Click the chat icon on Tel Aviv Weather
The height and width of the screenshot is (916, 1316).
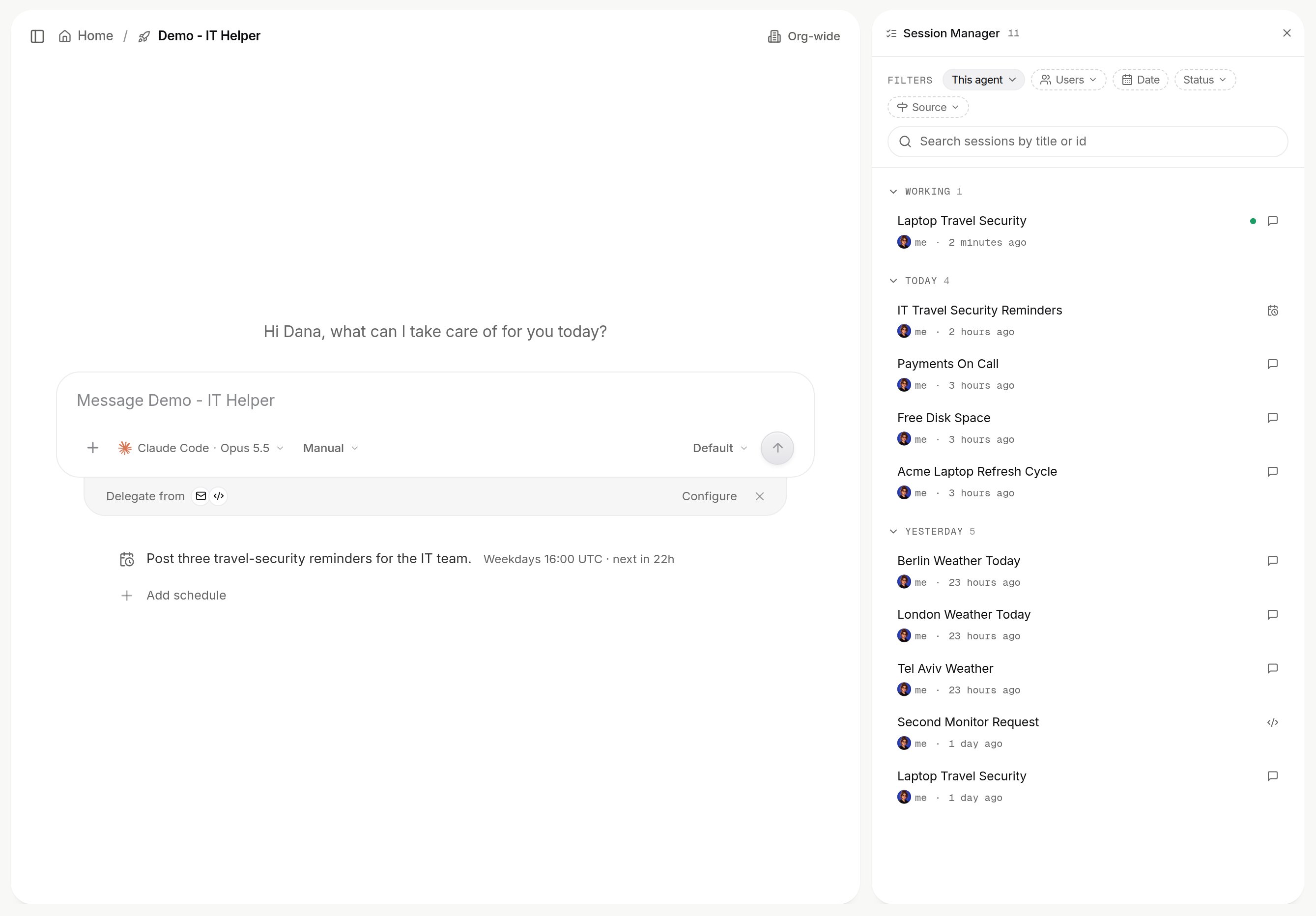pyautogui.click(x=1272, y=668)
